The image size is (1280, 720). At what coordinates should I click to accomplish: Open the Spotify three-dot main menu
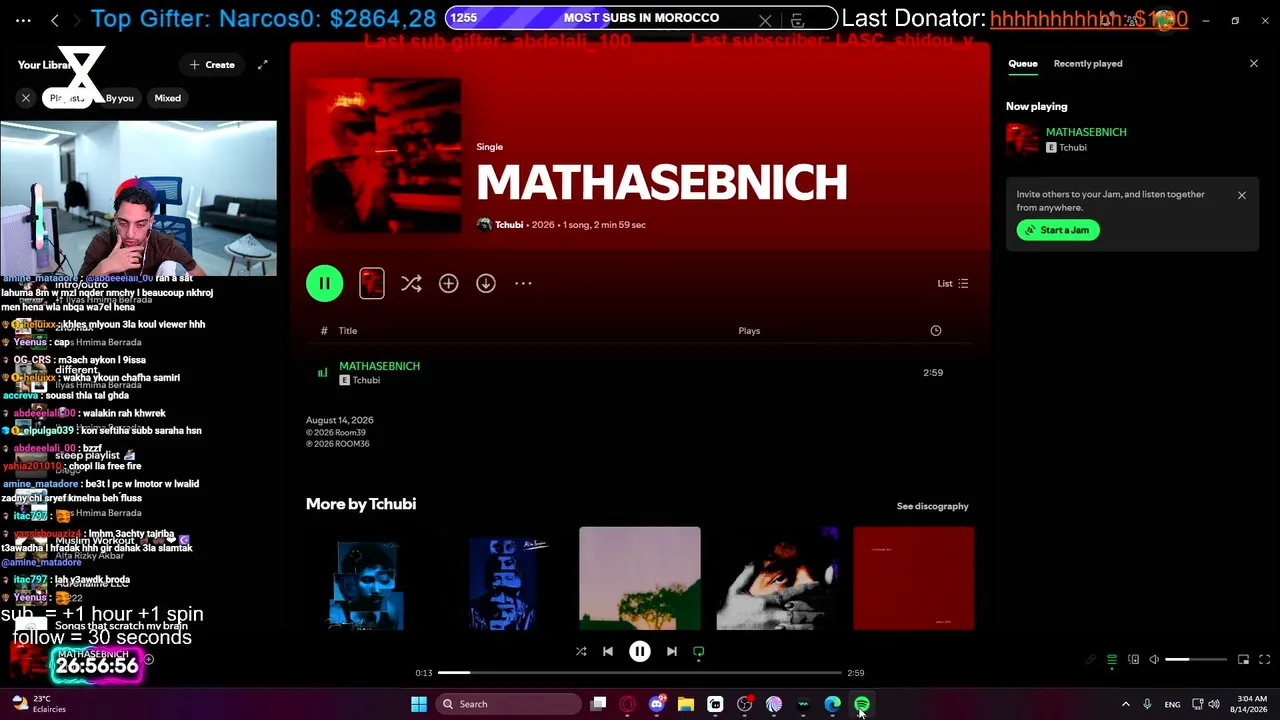(24, 20)
